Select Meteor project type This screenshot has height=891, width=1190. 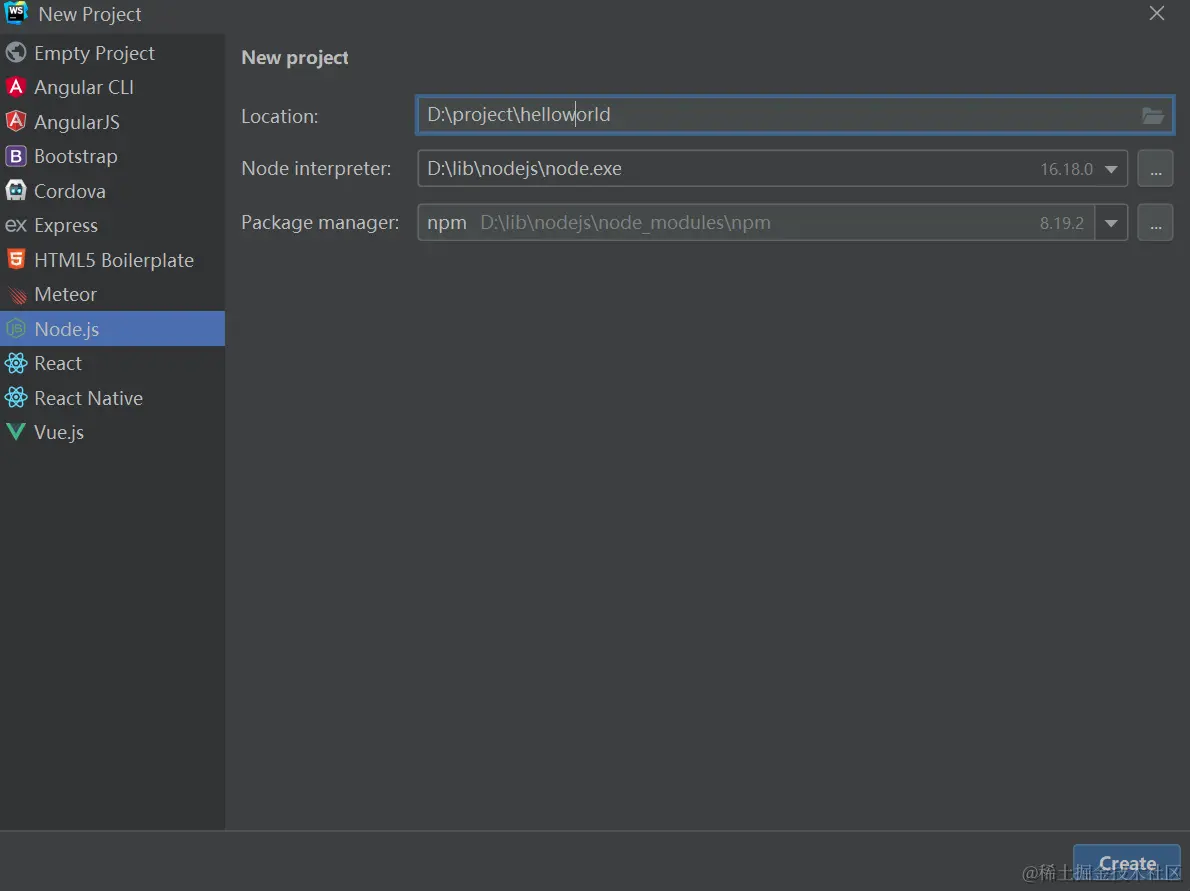click(112, 294)
